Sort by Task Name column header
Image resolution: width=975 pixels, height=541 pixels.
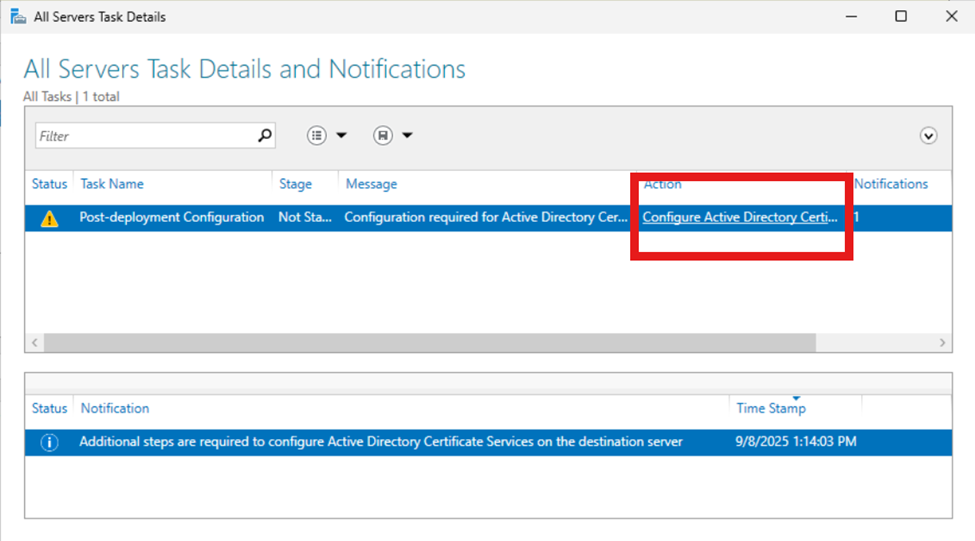click(112, 184)
